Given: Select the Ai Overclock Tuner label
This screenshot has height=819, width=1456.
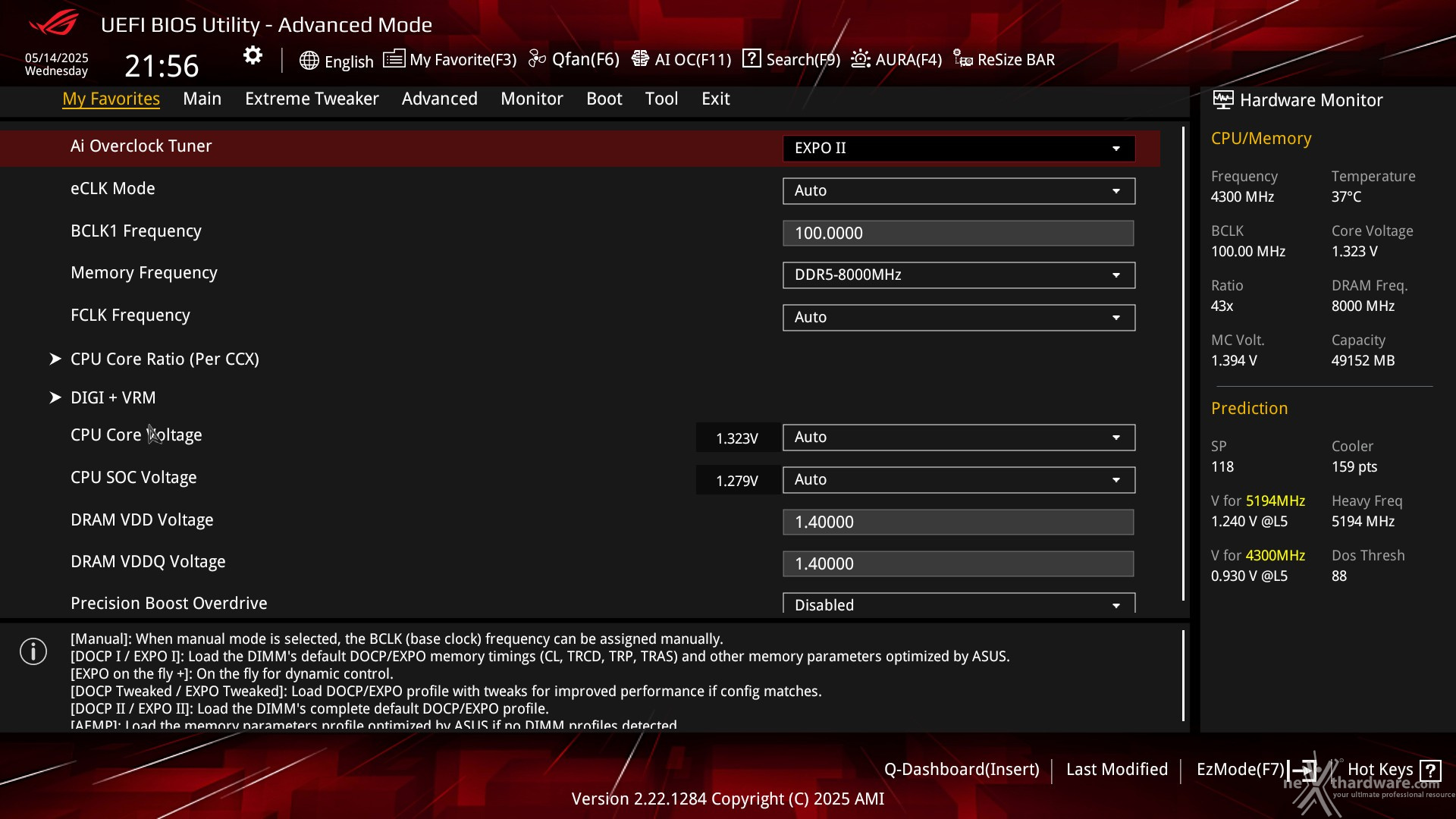Looking at the screenshot, I should [141, 146].
